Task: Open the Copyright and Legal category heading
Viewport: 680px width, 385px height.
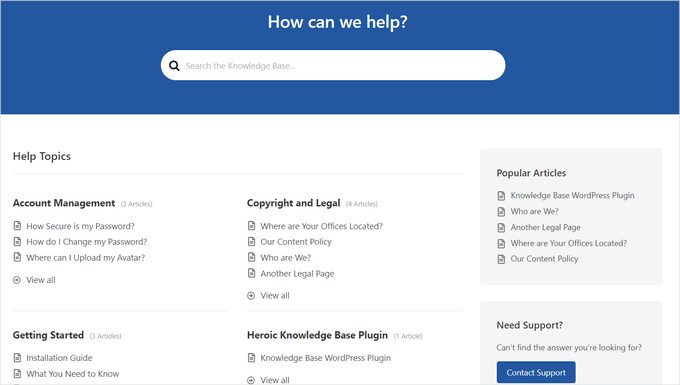Action: 294,203
